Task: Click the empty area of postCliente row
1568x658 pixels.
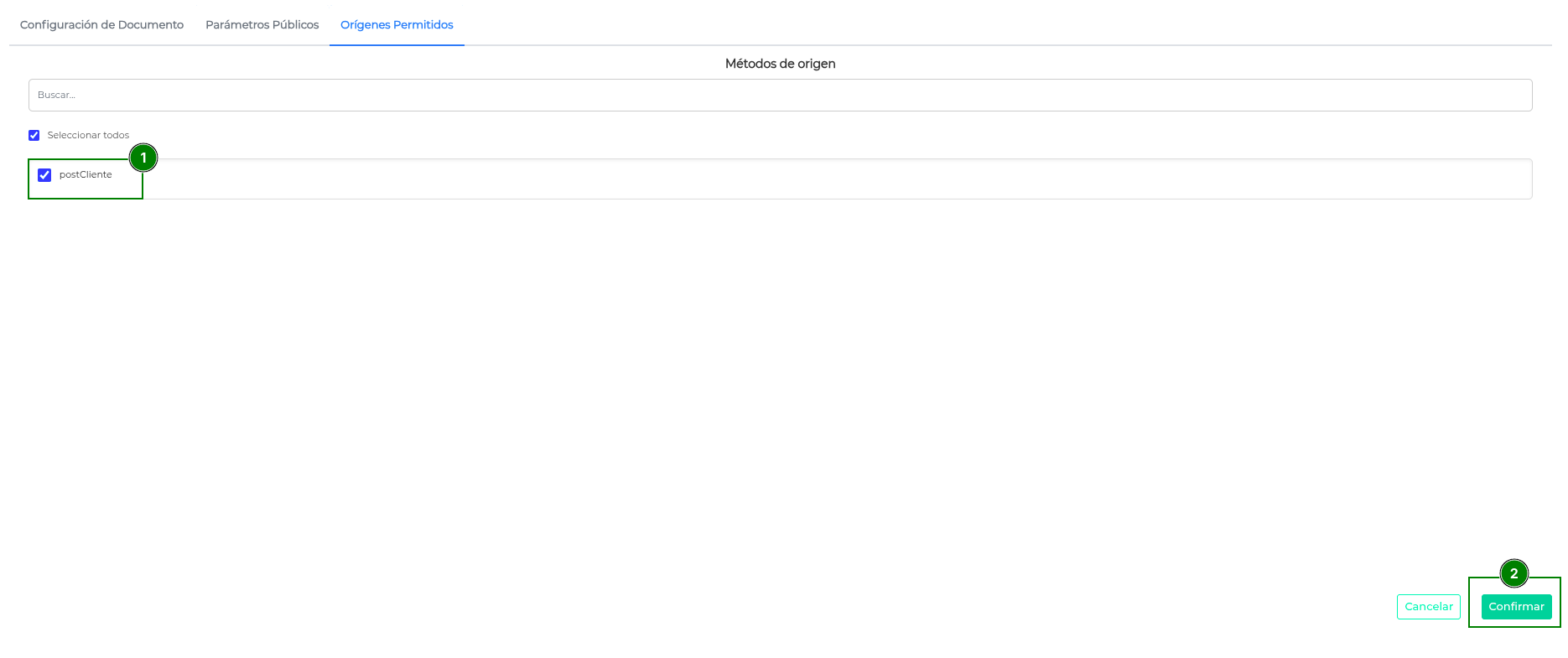Action: [x=839, y=179]
